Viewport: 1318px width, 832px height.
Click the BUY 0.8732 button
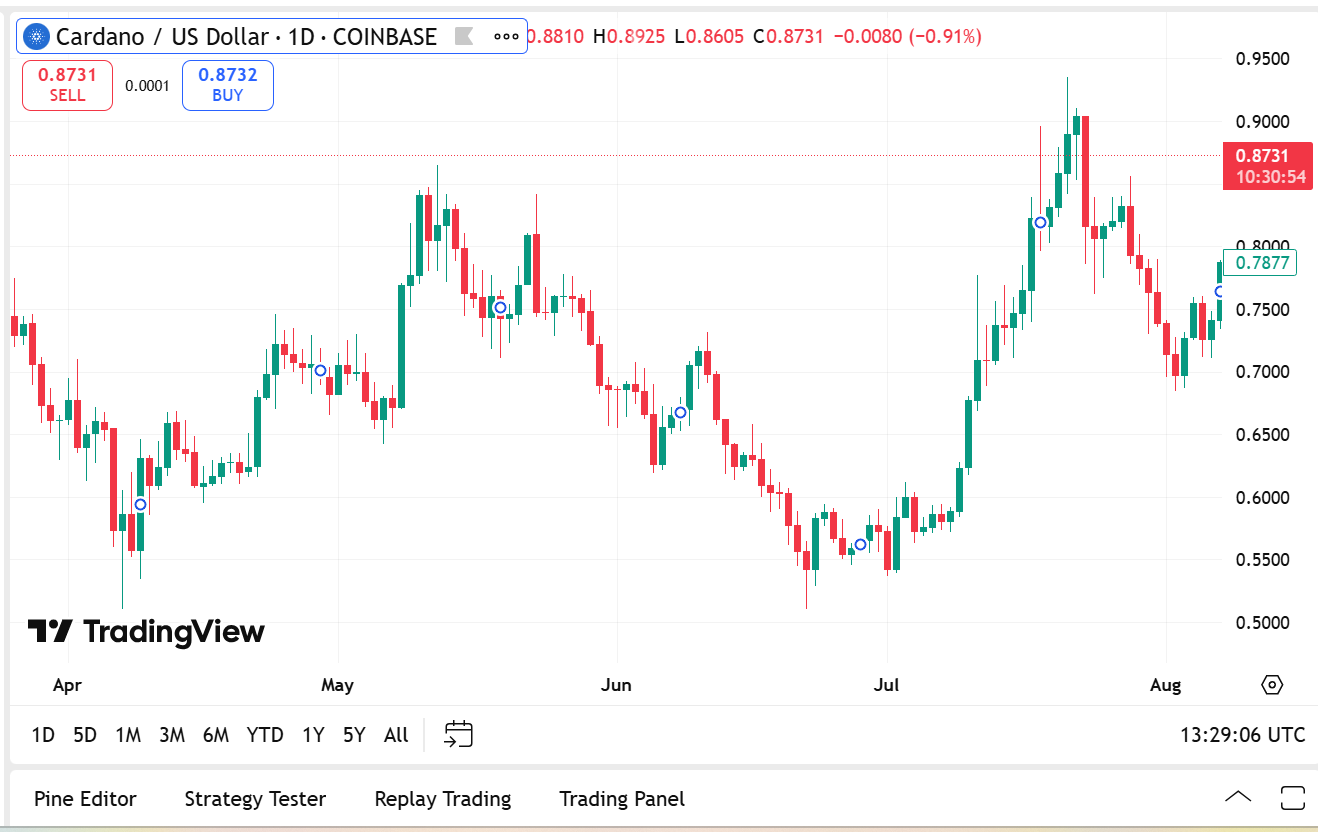point(228,85)
